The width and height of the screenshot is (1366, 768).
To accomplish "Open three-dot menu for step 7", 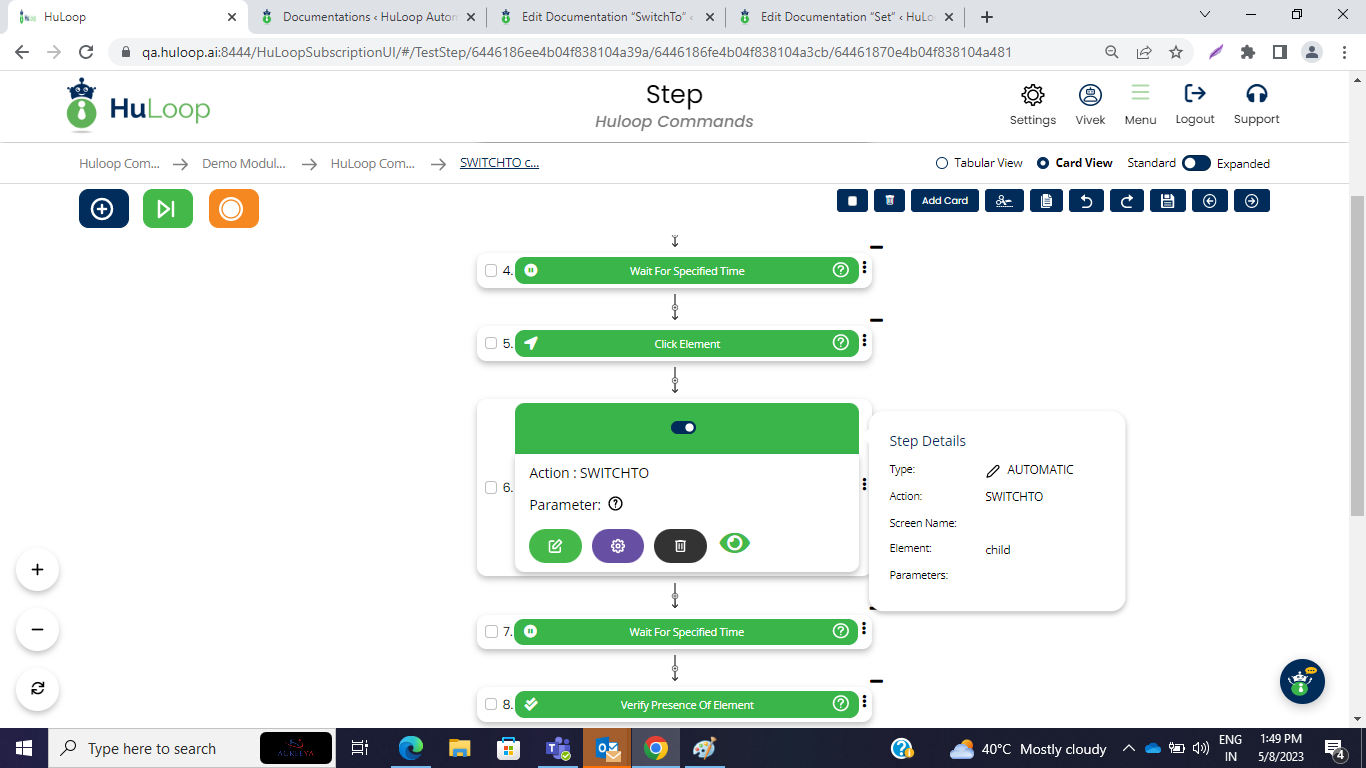I will point(864,629).
